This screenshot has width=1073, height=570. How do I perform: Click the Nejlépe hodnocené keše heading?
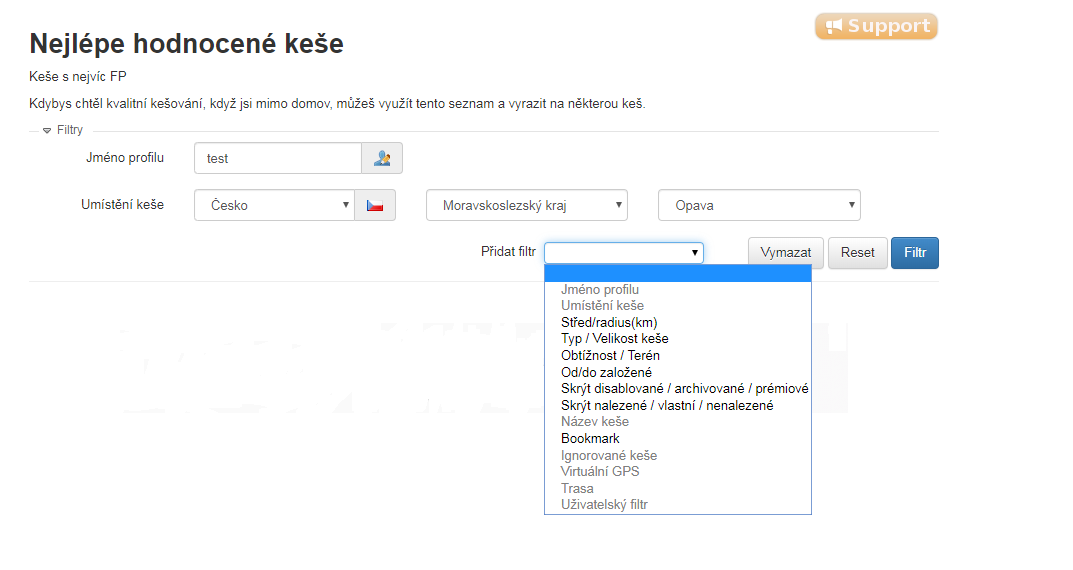tap(186, 44)
